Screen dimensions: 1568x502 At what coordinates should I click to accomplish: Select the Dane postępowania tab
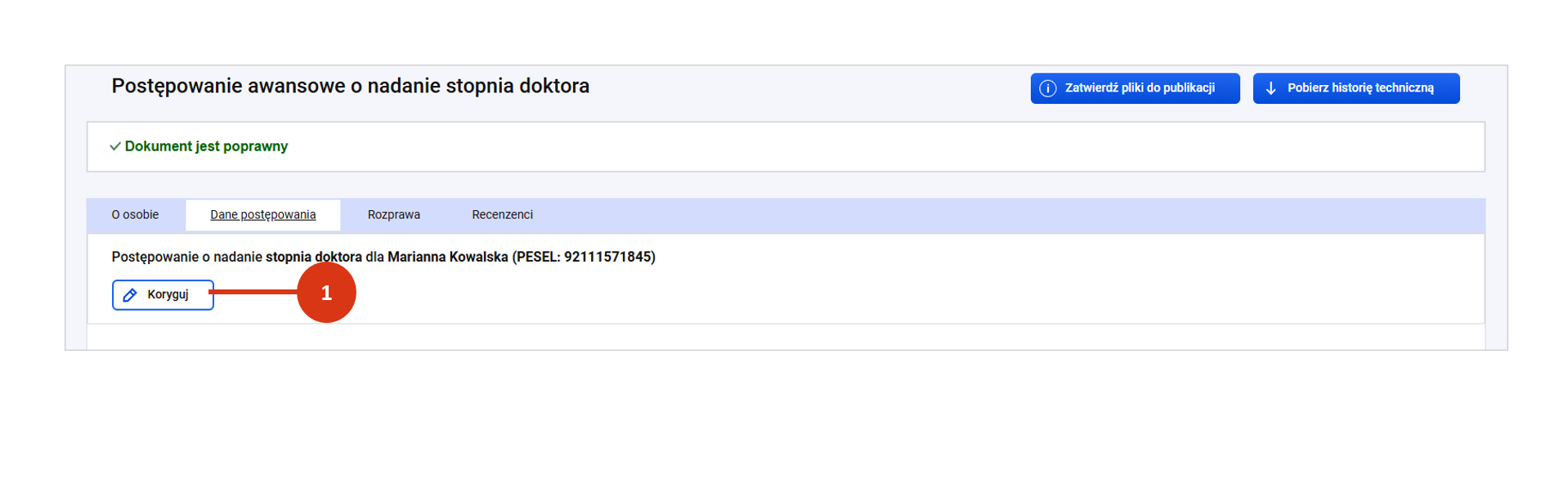click(262, 215)
